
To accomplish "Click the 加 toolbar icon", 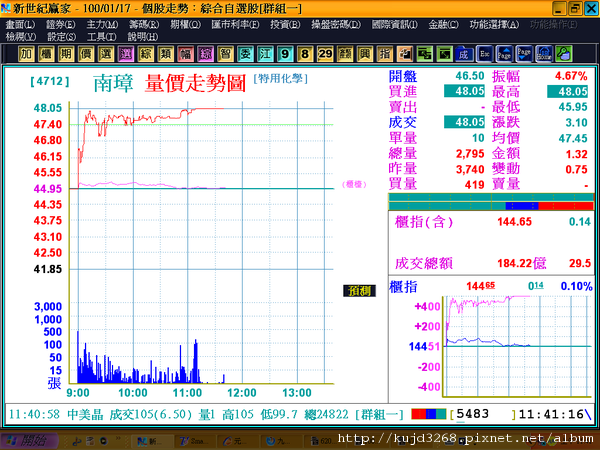I will pyautogui.click(x=26, y=54).
